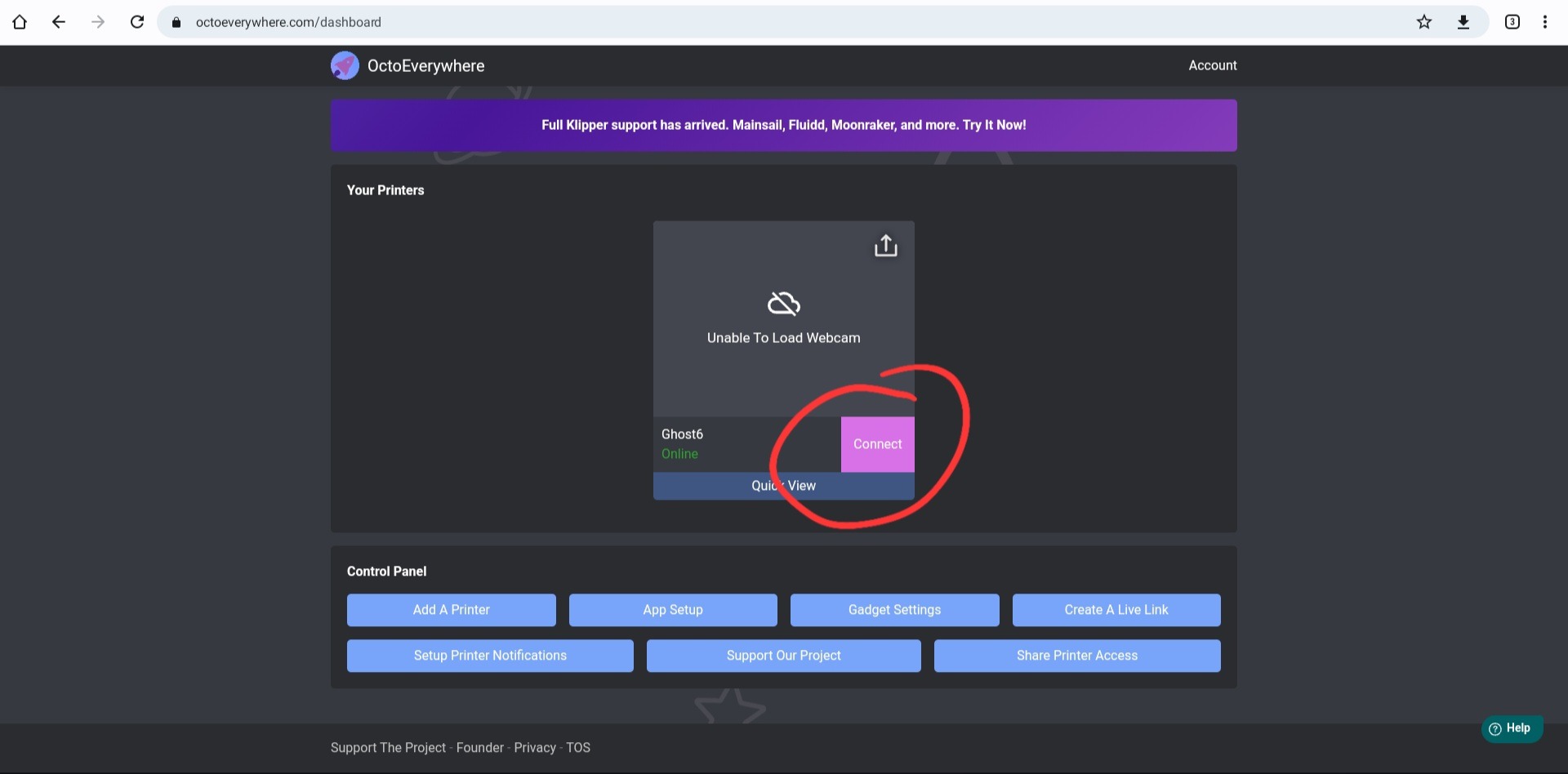Click the OctoEverywhere rocket logo

tap(345, 65)
